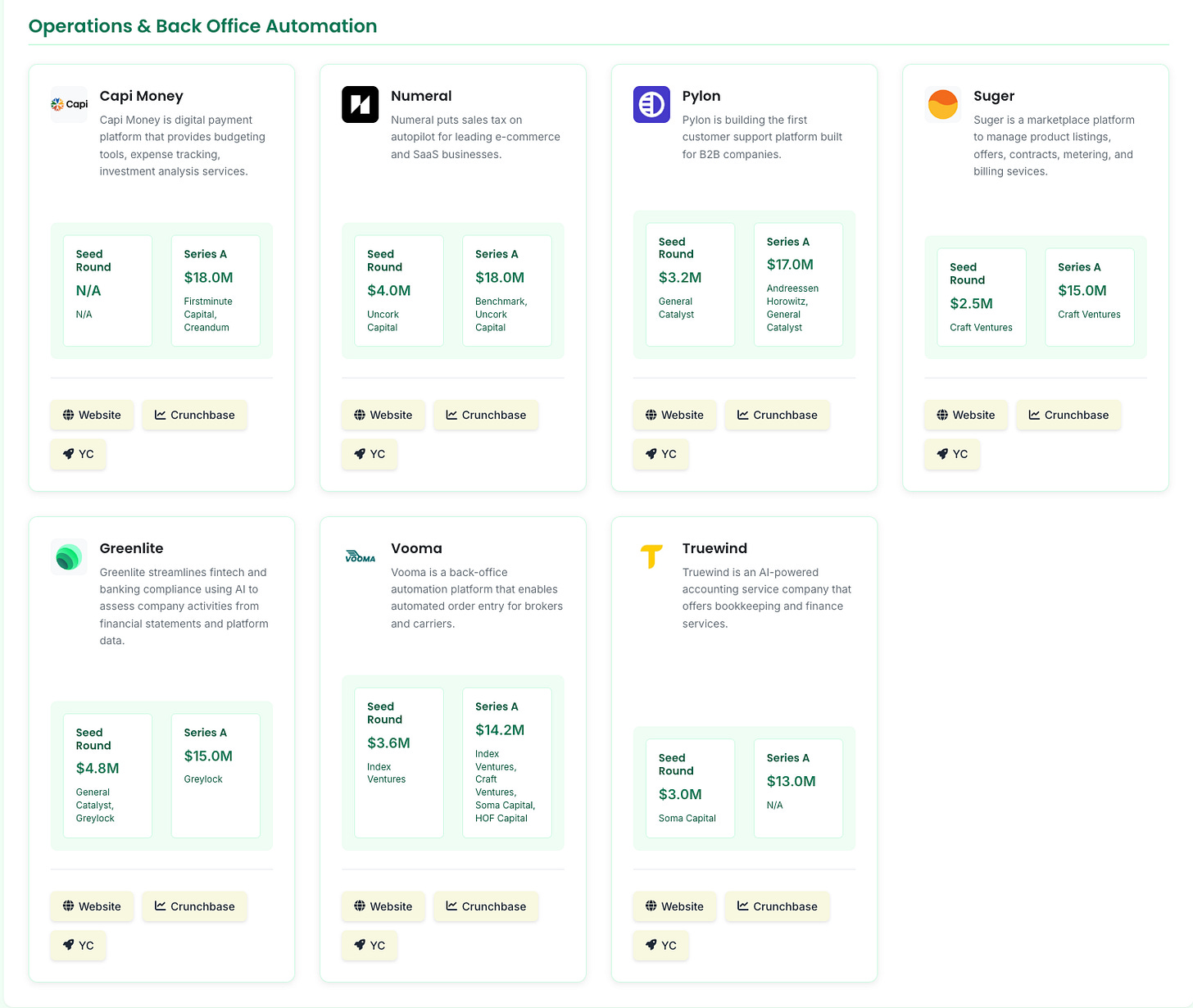Open Truewind Crunchbase button

[x=778, y=906]
